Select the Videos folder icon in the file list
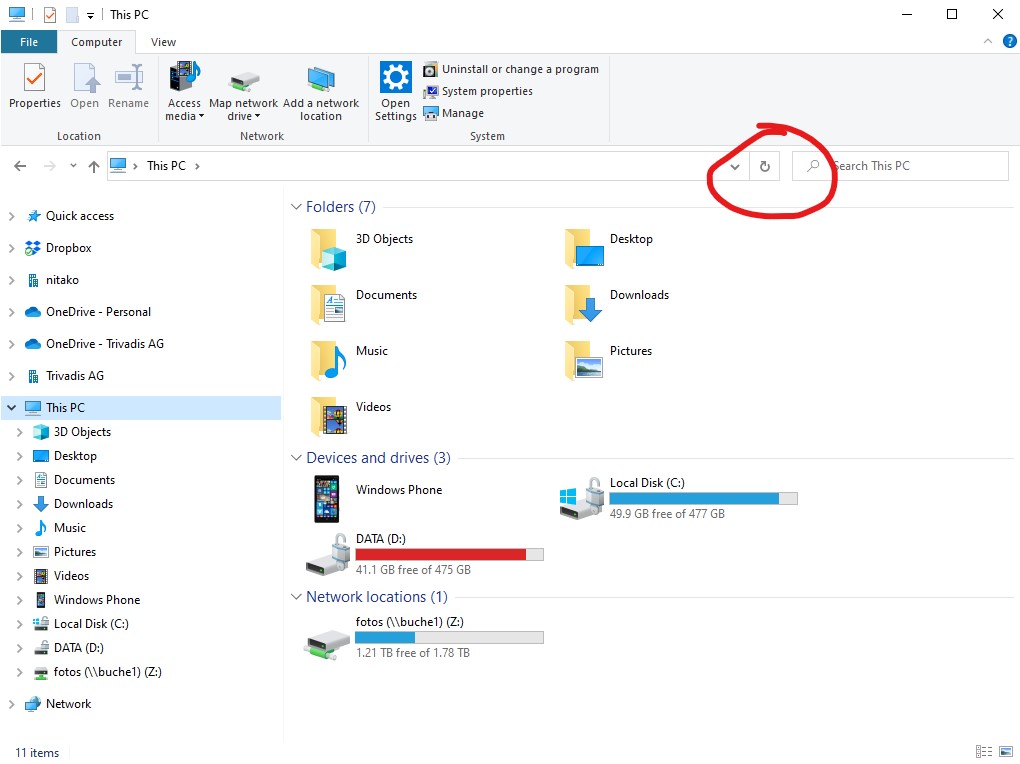Viewport: 1020px width, 764px height. [329, 416]
